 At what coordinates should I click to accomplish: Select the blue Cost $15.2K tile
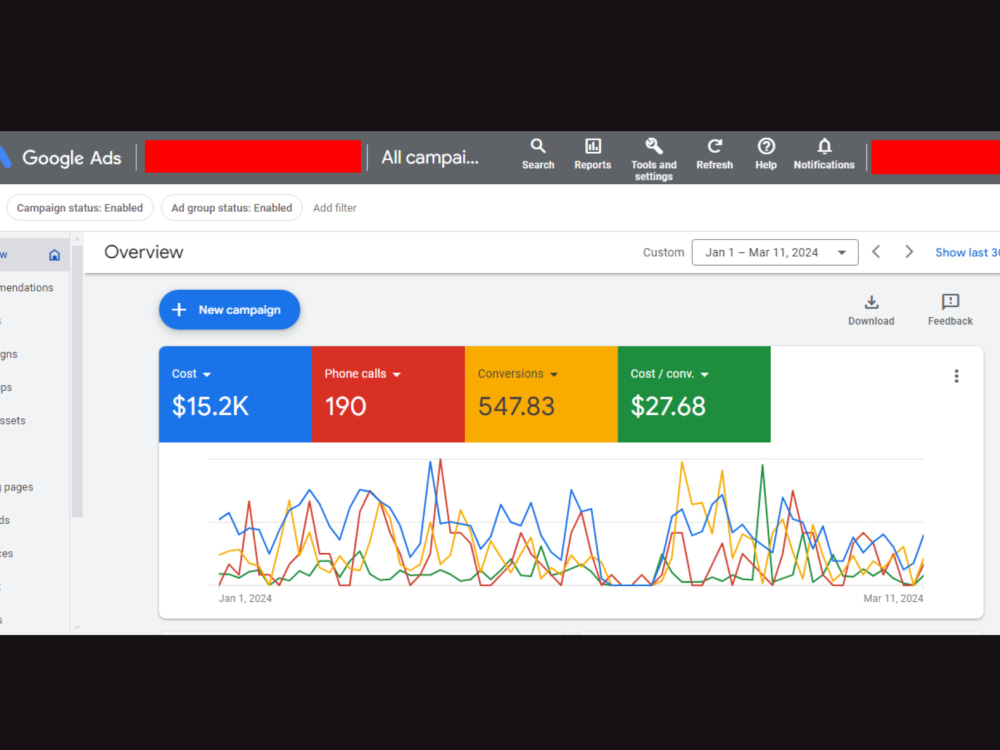click(235, 394)
